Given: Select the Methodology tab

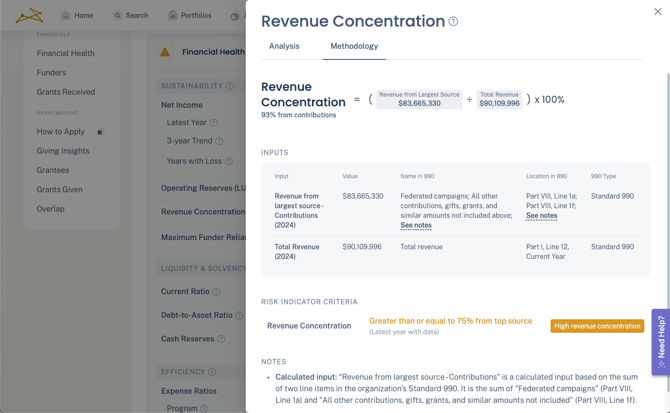Looking at the screenshot, I should click(354, 46).
